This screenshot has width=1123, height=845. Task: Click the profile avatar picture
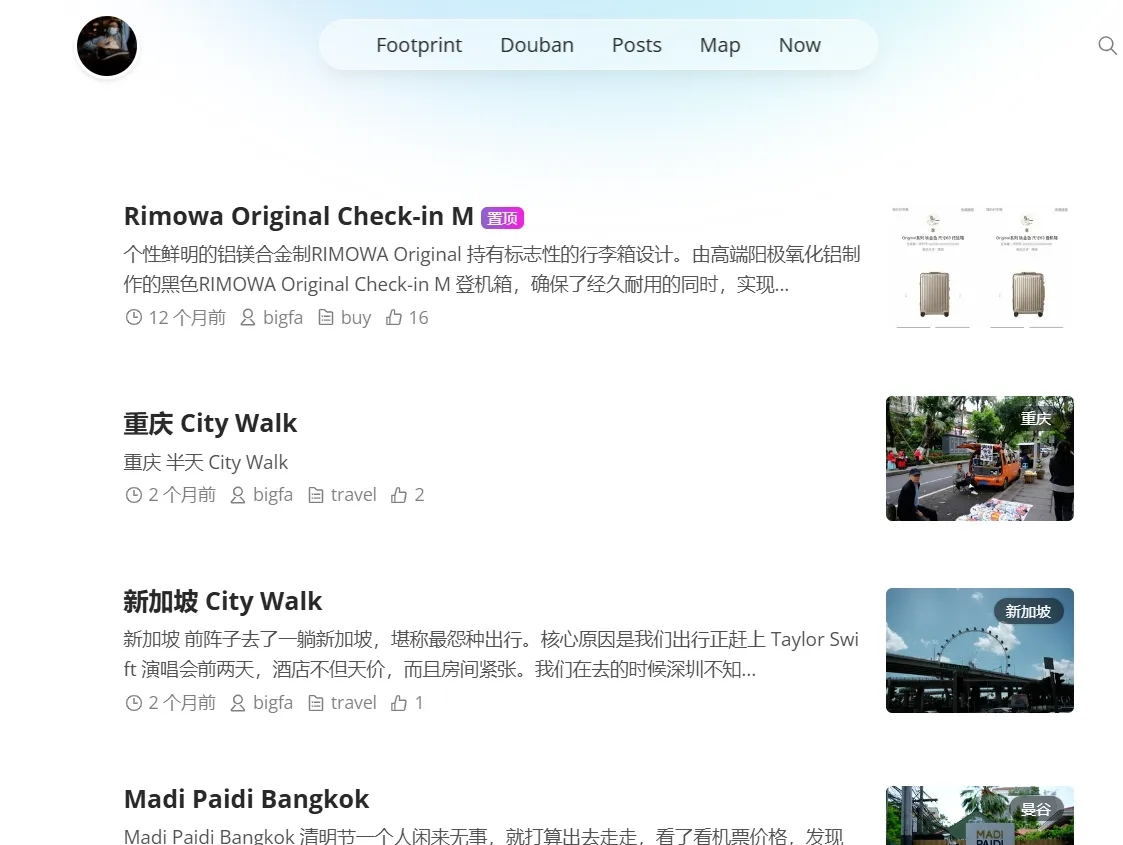(x=106, y=46)
